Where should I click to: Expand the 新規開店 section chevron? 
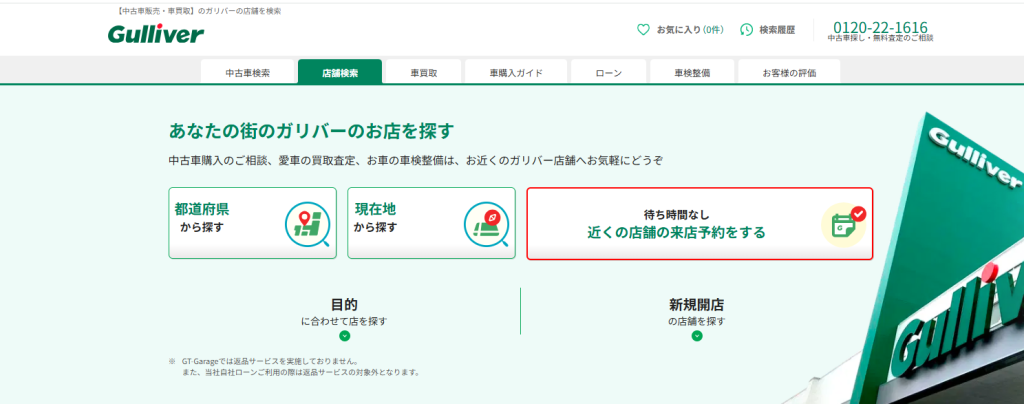697,336
